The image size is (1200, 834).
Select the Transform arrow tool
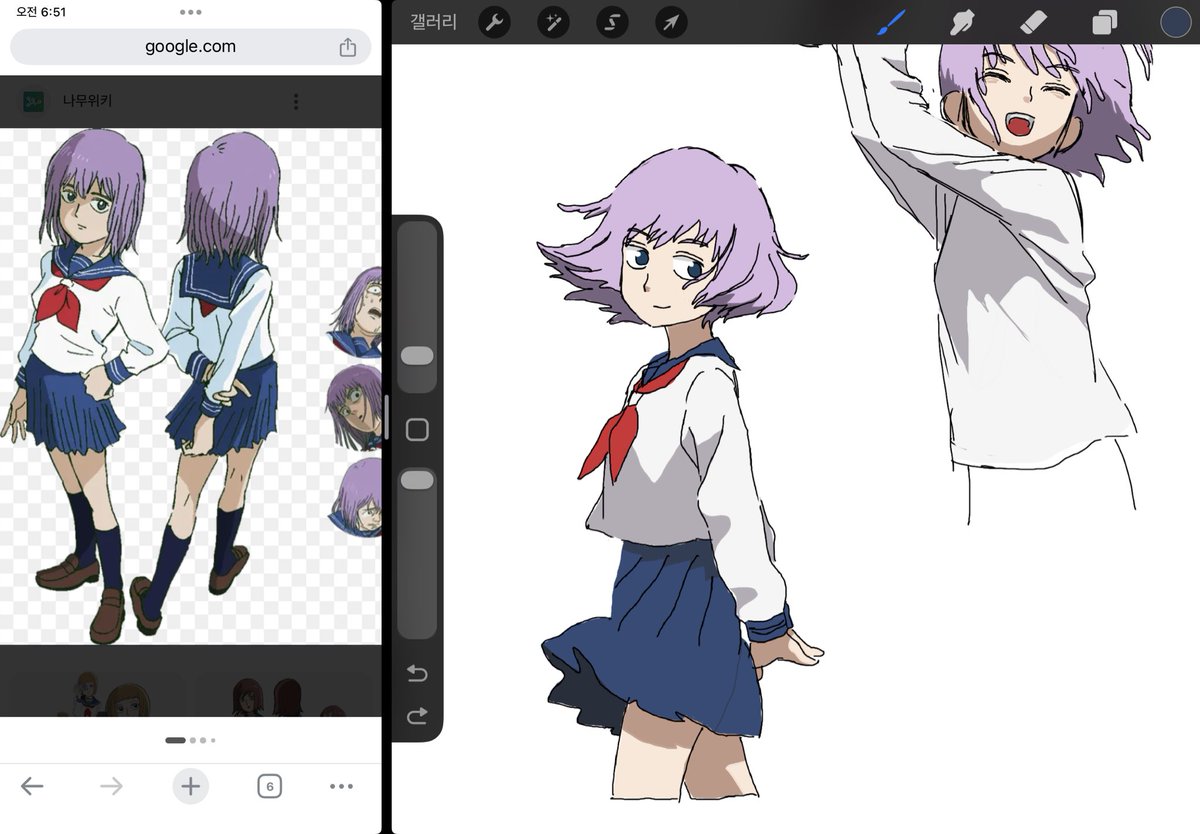pos(671,22)
